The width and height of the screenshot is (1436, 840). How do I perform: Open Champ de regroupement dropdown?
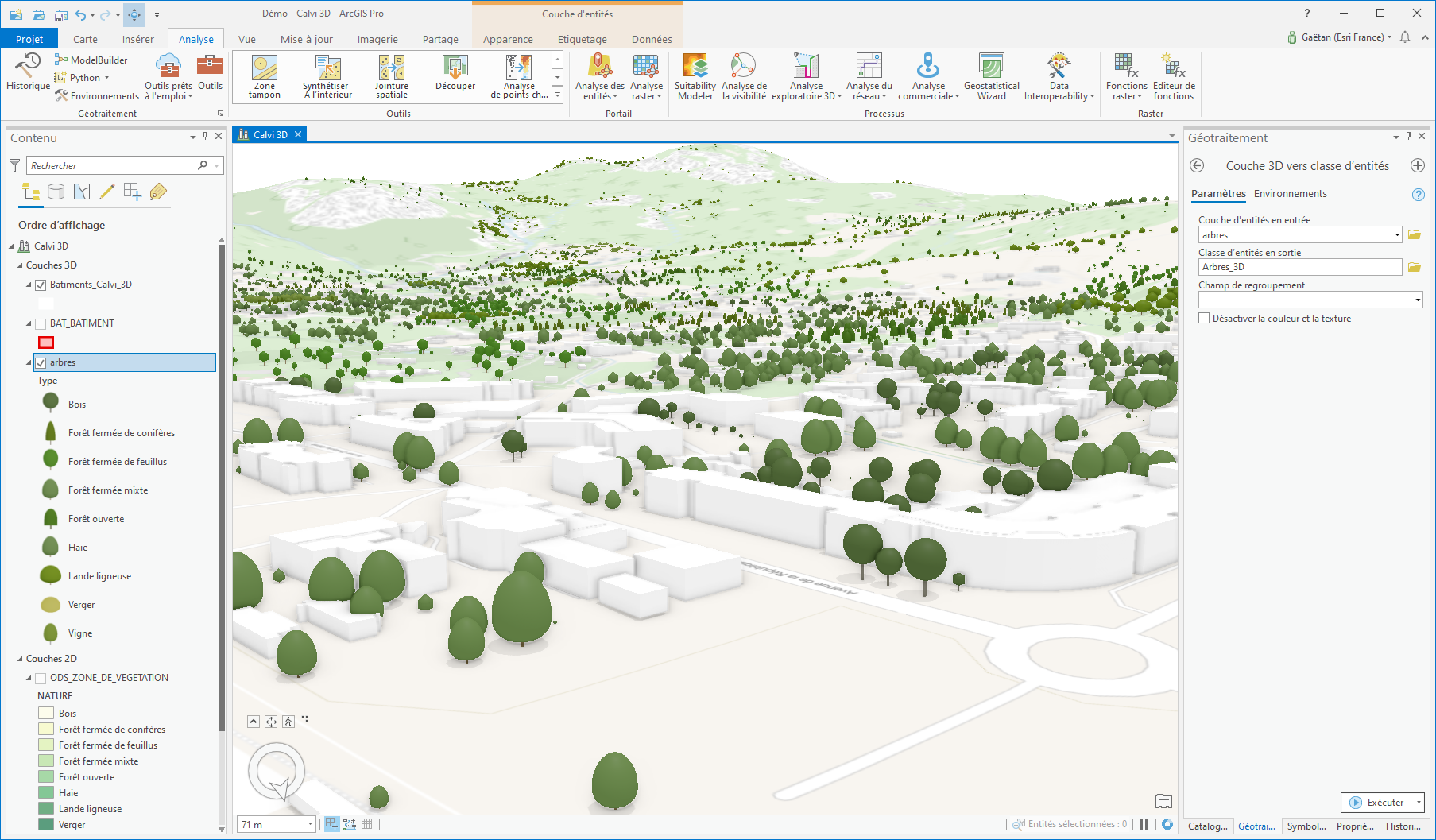tap(1418, 300)
